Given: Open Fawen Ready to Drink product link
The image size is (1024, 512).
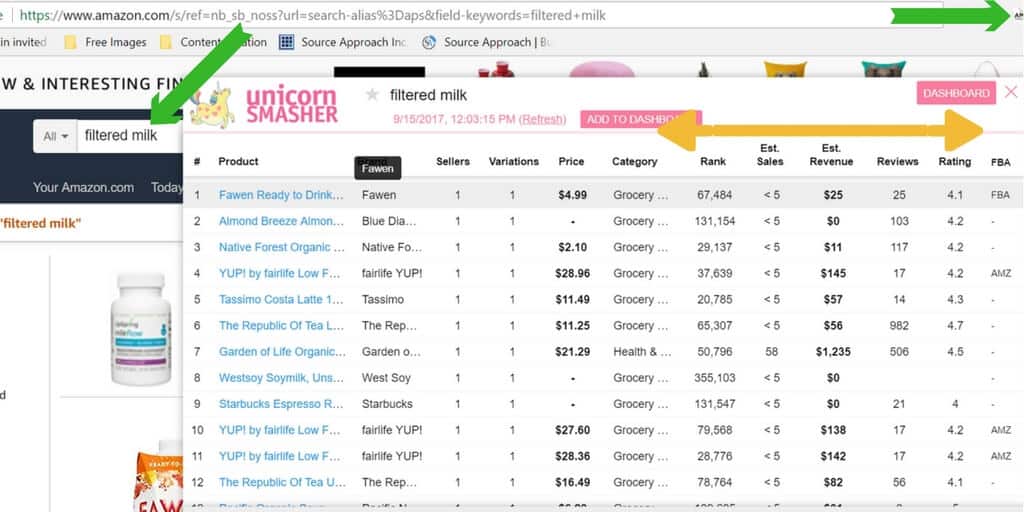Looking at the screenshot, I should tap(281, 195).
